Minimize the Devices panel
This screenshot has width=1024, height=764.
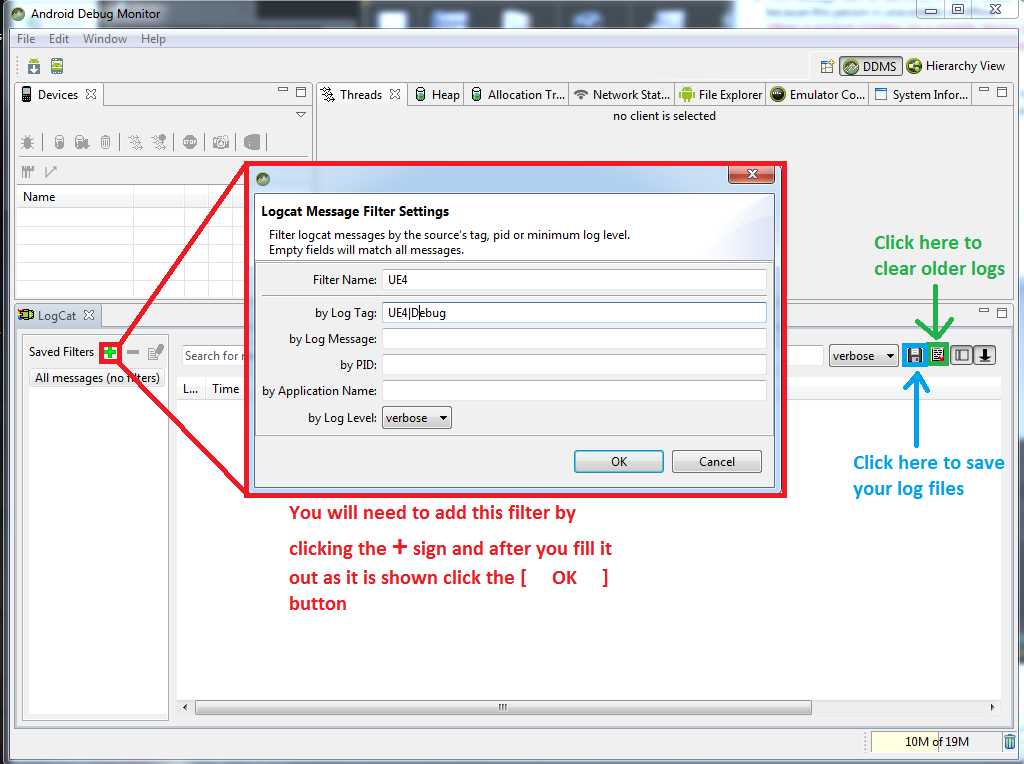pyautogui.click(x=283, y=90)
